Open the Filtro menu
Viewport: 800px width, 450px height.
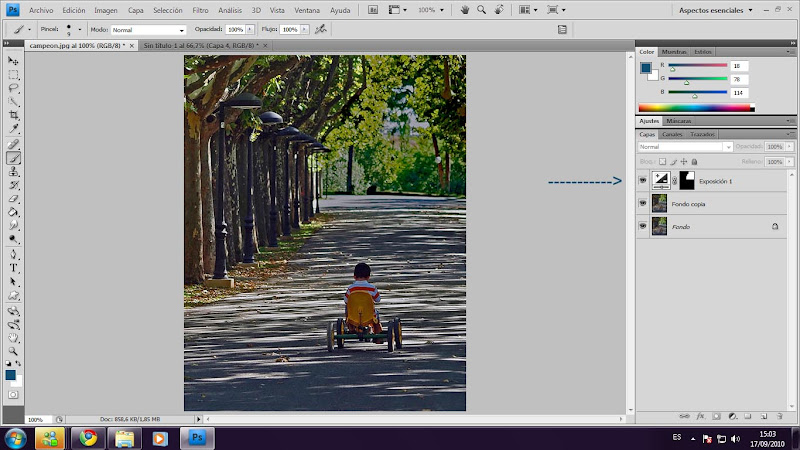200,9
